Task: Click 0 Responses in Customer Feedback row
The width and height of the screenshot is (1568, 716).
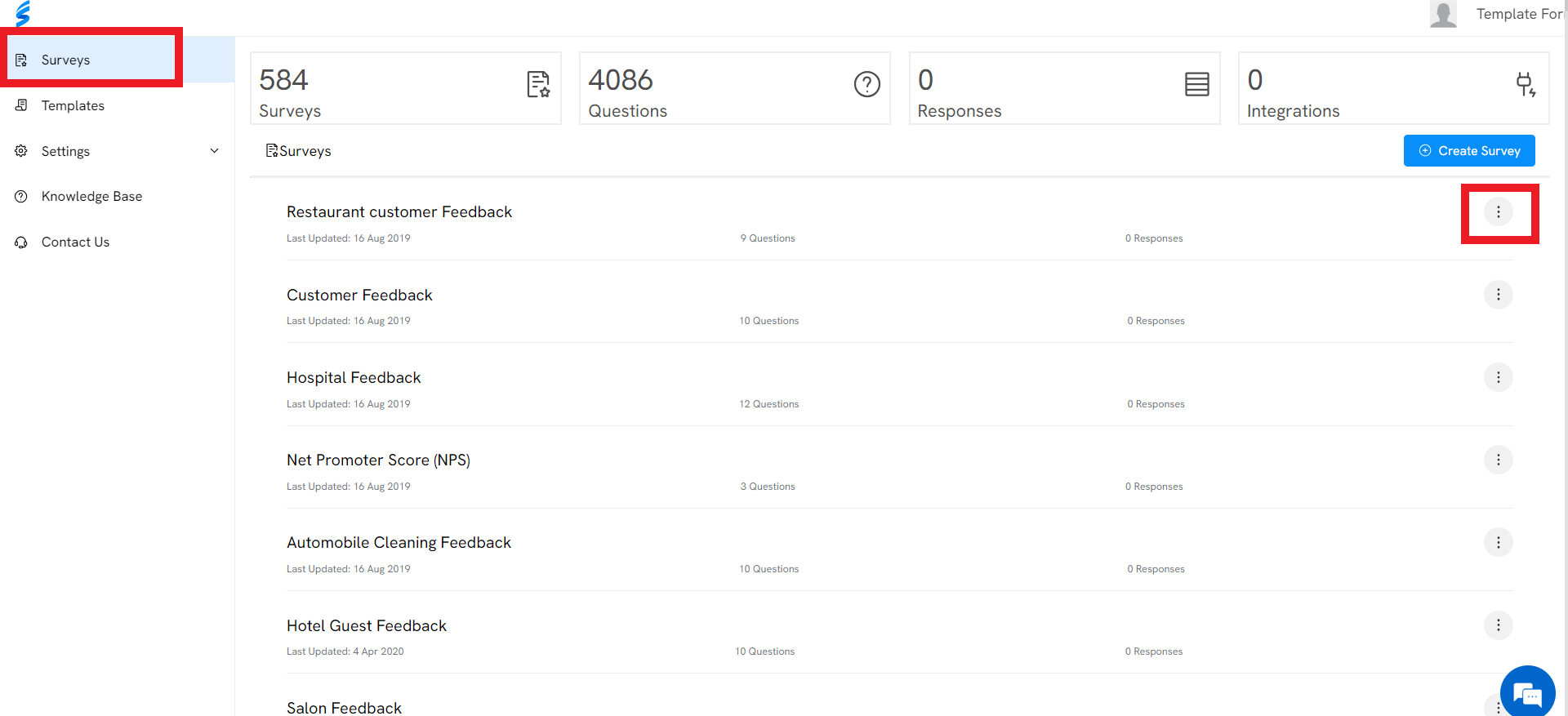Action: 1156,321
